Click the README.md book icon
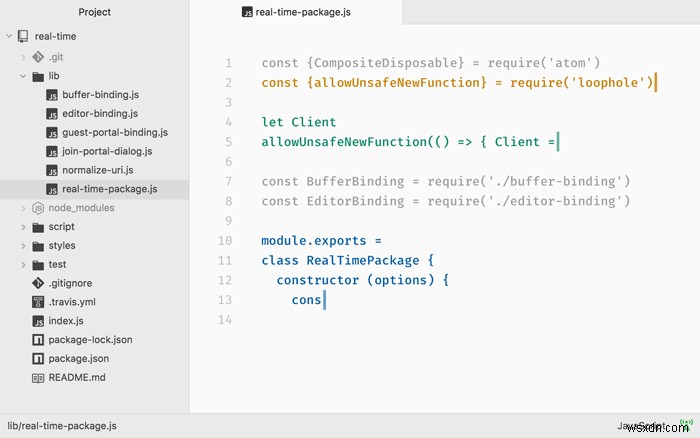Image resolution: width=700 pixels, height=438 pixels. (x=38, y=378)
